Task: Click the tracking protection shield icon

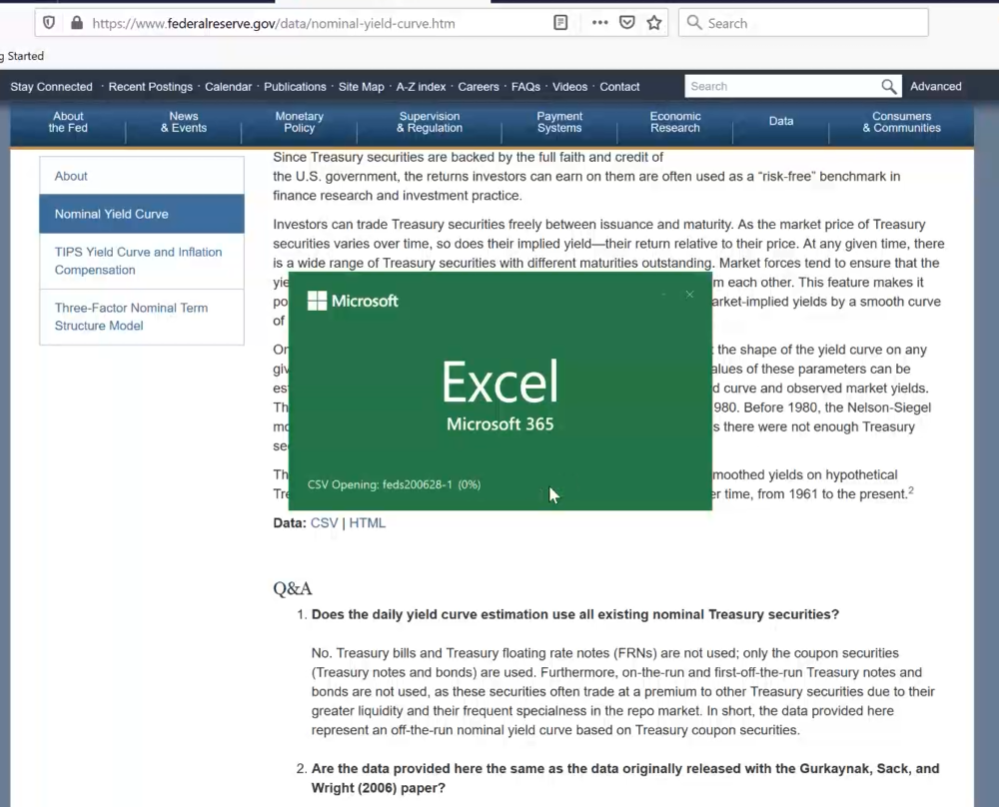Action: point(49,22)
